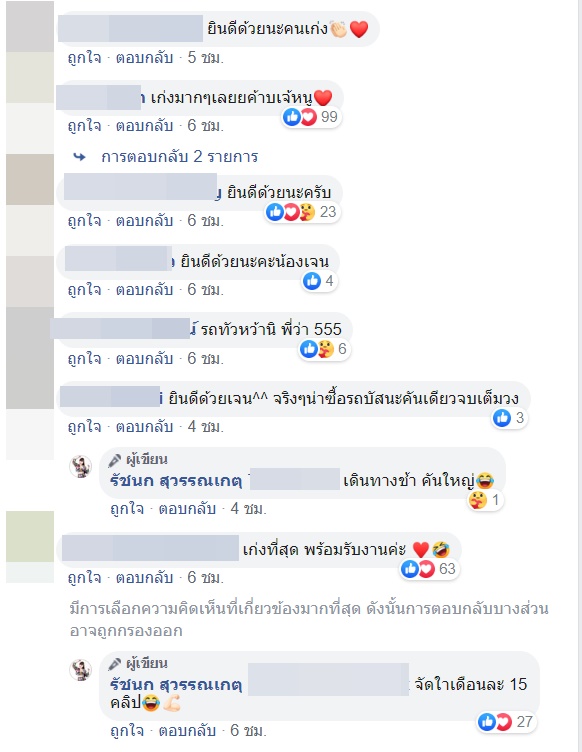Viewport: 582px width, 752px height.
Task: Click the reply arrow icon beside การตอบกลับ 2 รายการ
Action: 80,157
